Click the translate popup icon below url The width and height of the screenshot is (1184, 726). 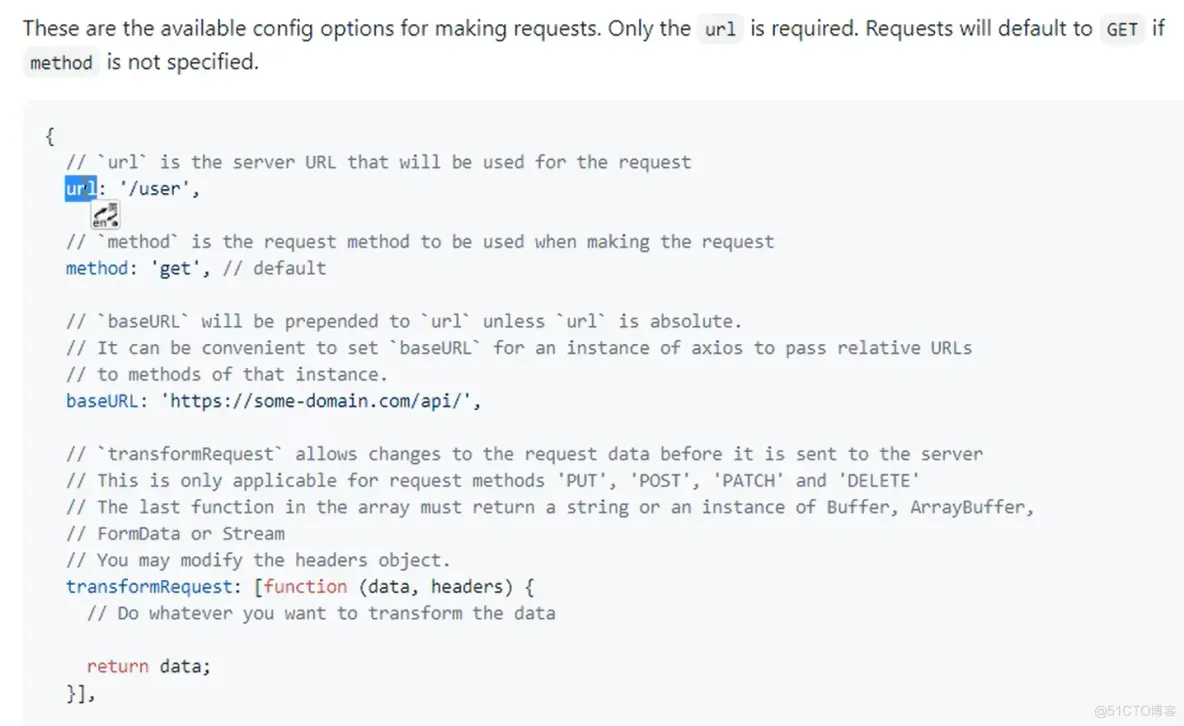click(x=106, y=216)
